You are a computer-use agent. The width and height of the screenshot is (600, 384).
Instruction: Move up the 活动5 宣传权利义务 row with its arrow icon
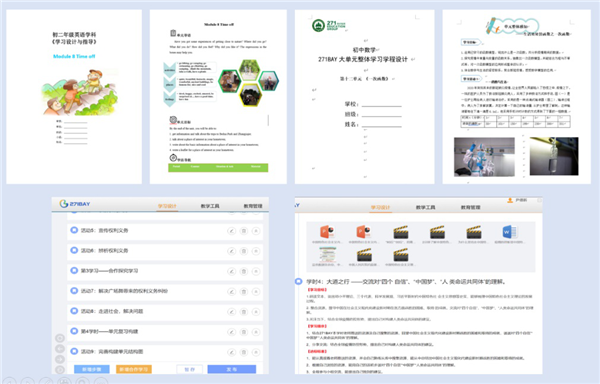point(256,231)
